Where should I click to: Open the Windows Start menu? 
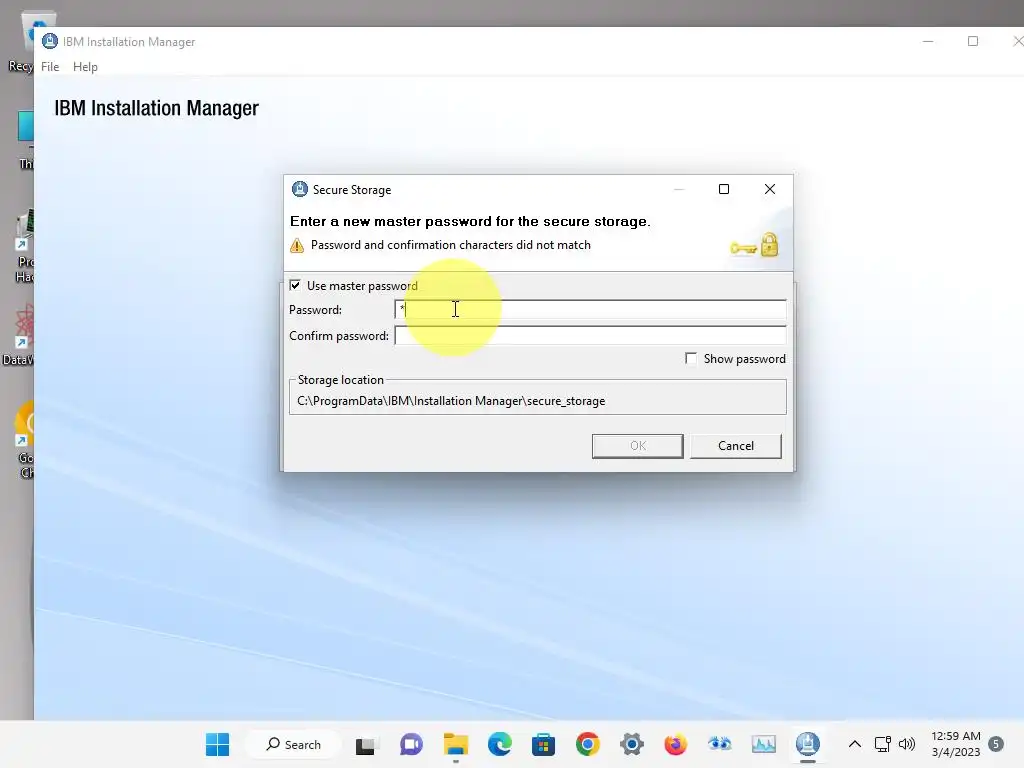217,744
